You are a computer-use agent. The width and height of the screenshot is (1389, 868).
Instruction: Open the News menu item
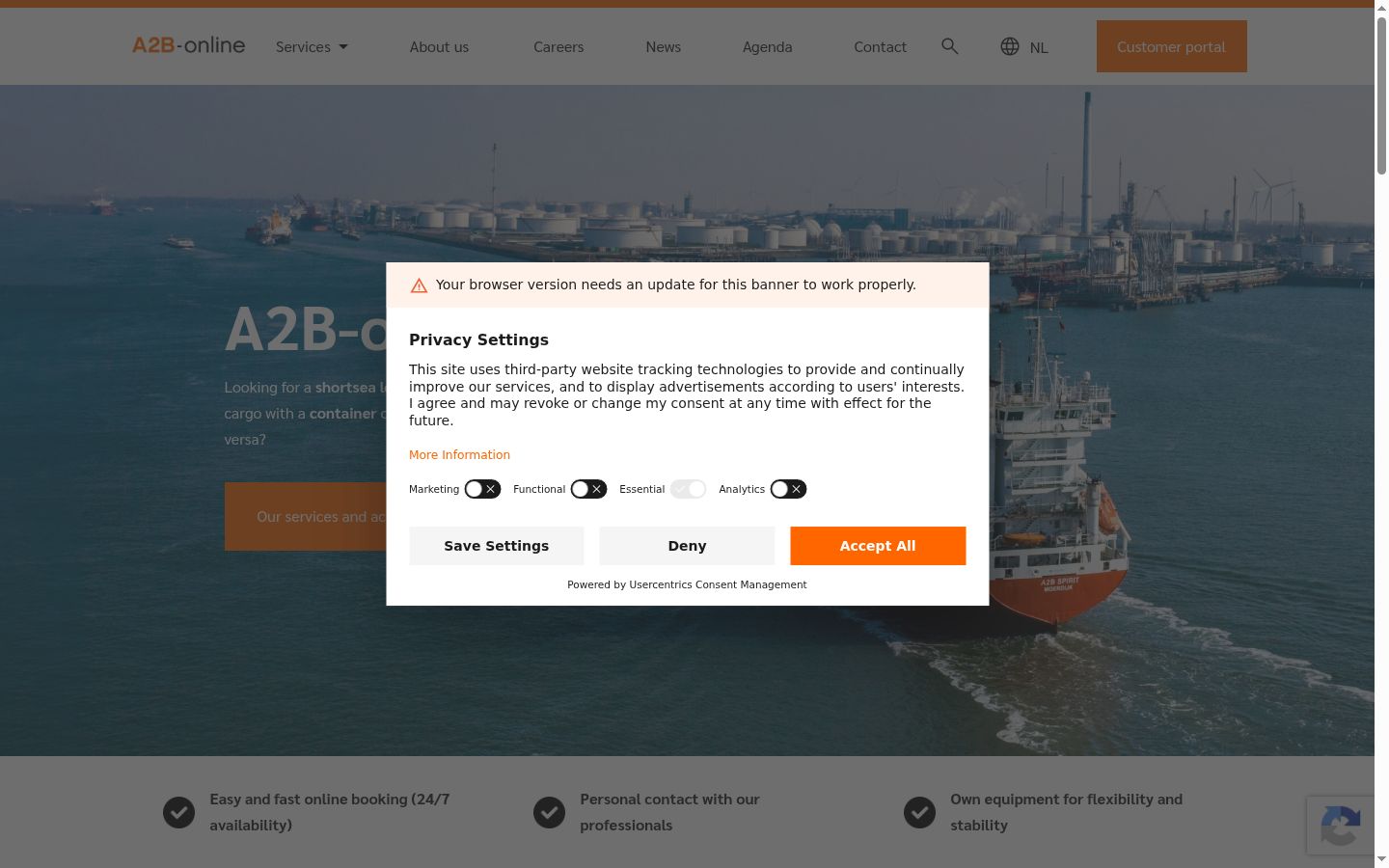pos(664,46)
